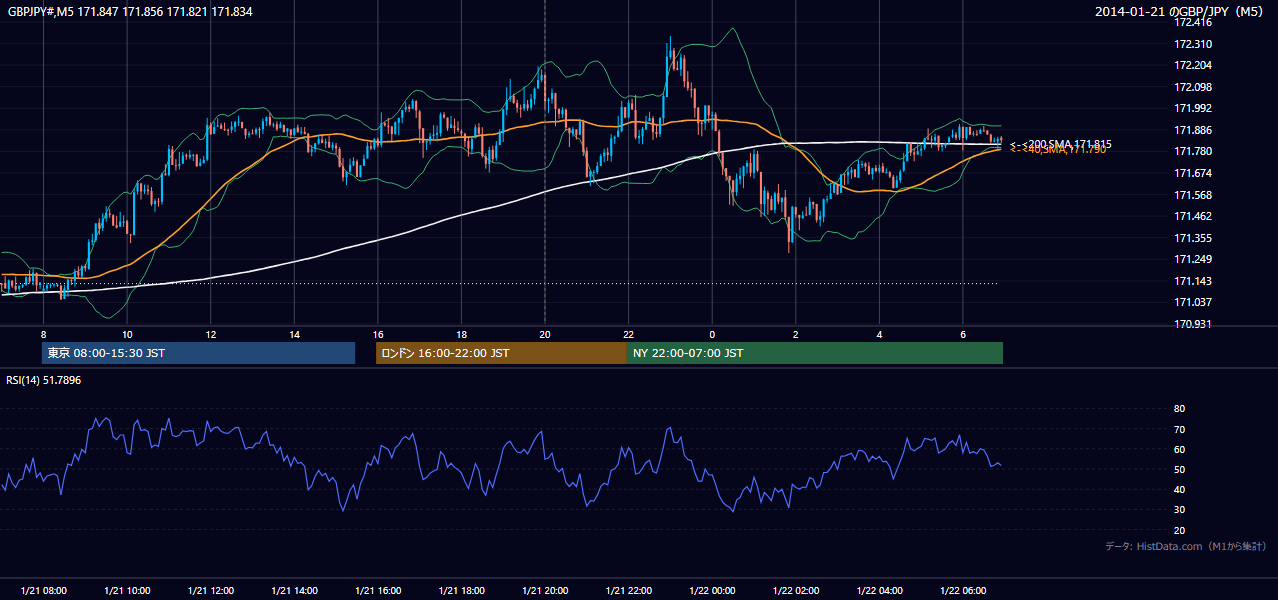This screenshot has height=600, width=1278.
Task: Click price axis value 171.037
Action: pos(1194,302)
